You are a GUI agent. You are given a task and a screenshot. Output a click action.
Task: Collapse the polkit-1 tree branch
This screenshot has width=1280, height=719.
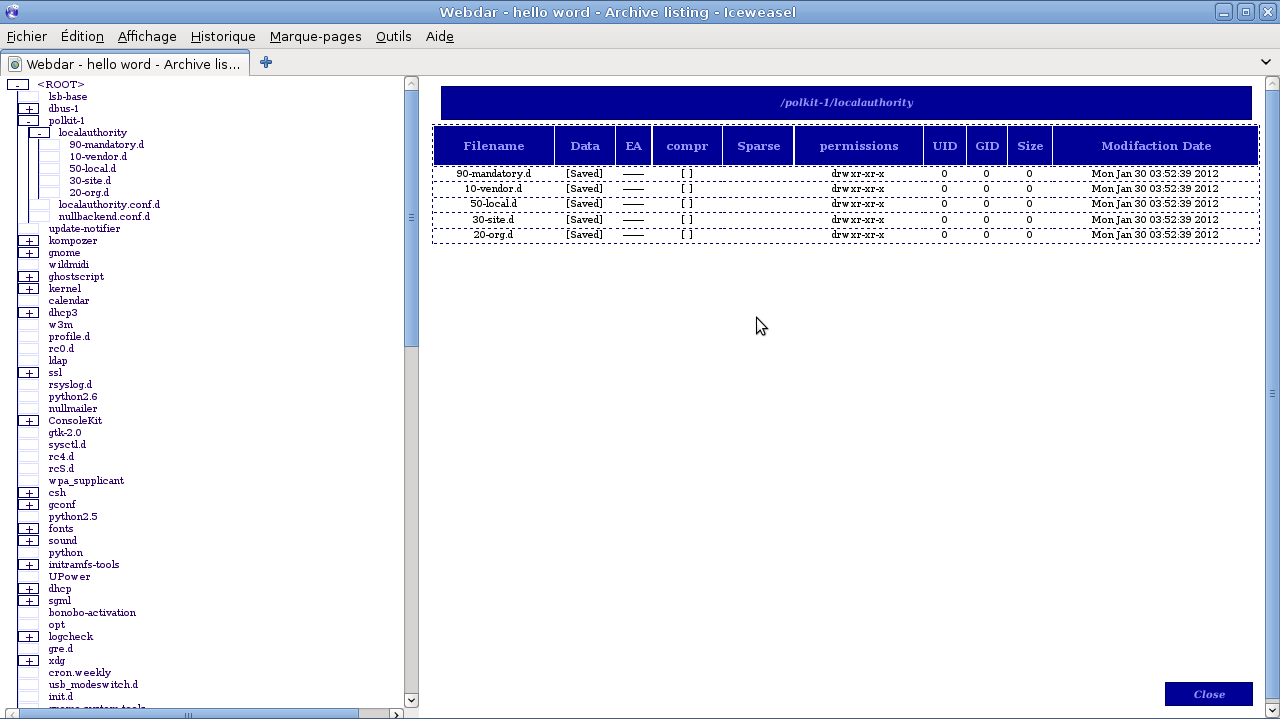pos(28,120)
